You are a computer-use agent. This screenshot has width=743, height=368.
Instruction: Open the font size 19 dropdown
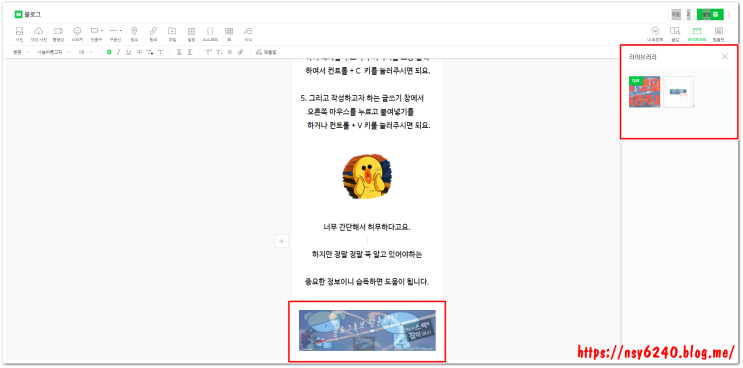85,52
